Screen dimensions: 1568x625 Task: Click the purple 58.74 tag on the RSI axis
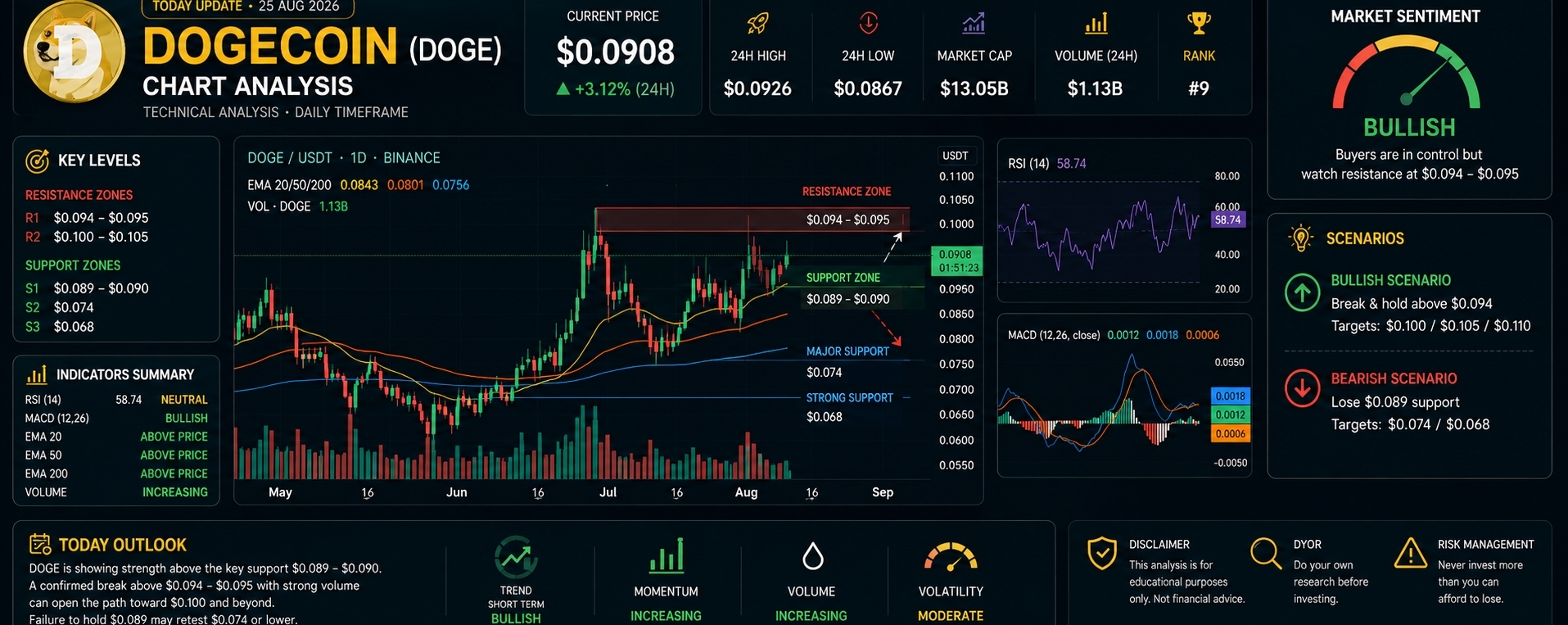coord(1227,220)
